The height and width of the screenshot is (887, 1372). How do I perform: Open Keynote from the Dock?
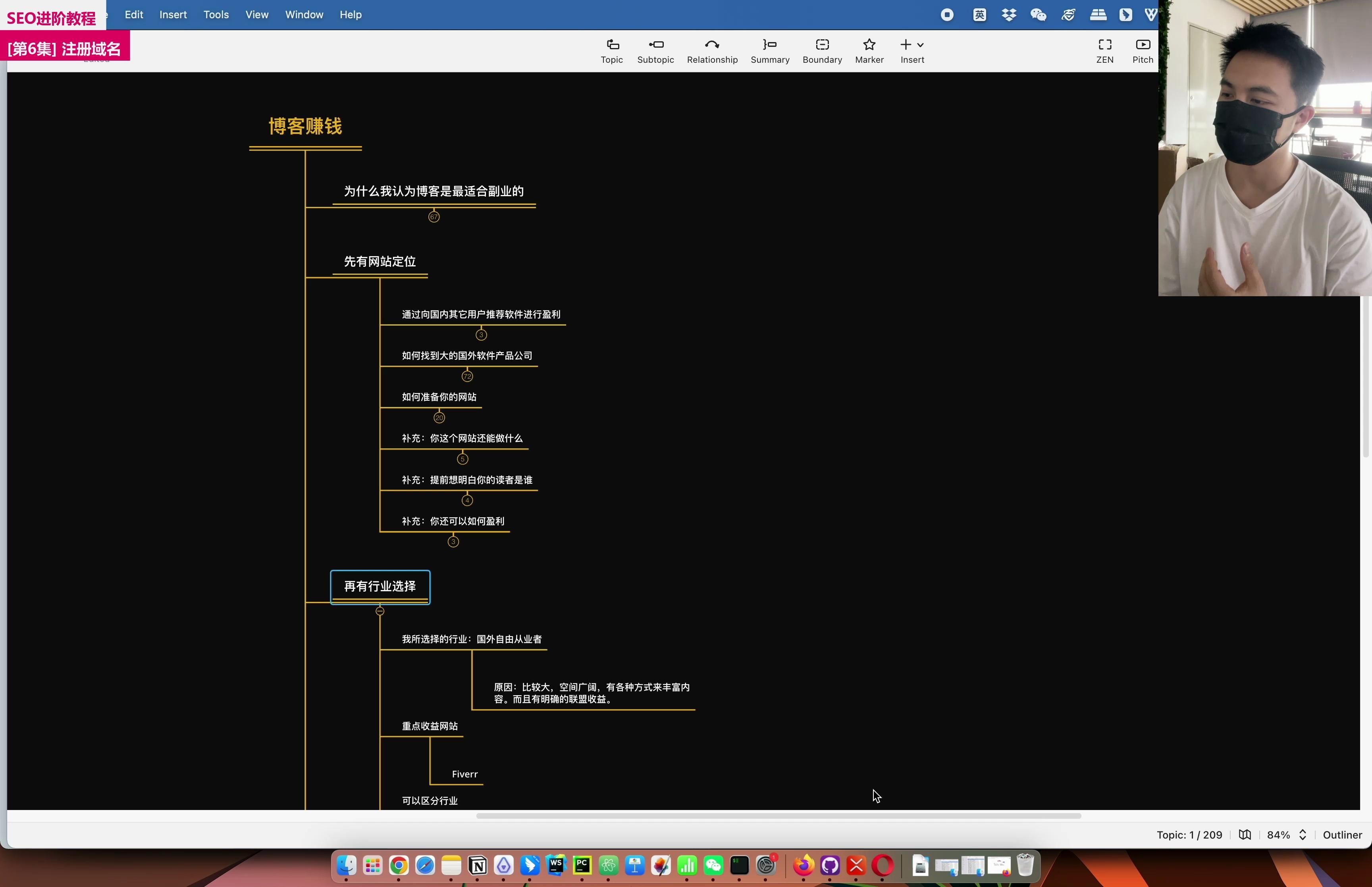[634, 866]
